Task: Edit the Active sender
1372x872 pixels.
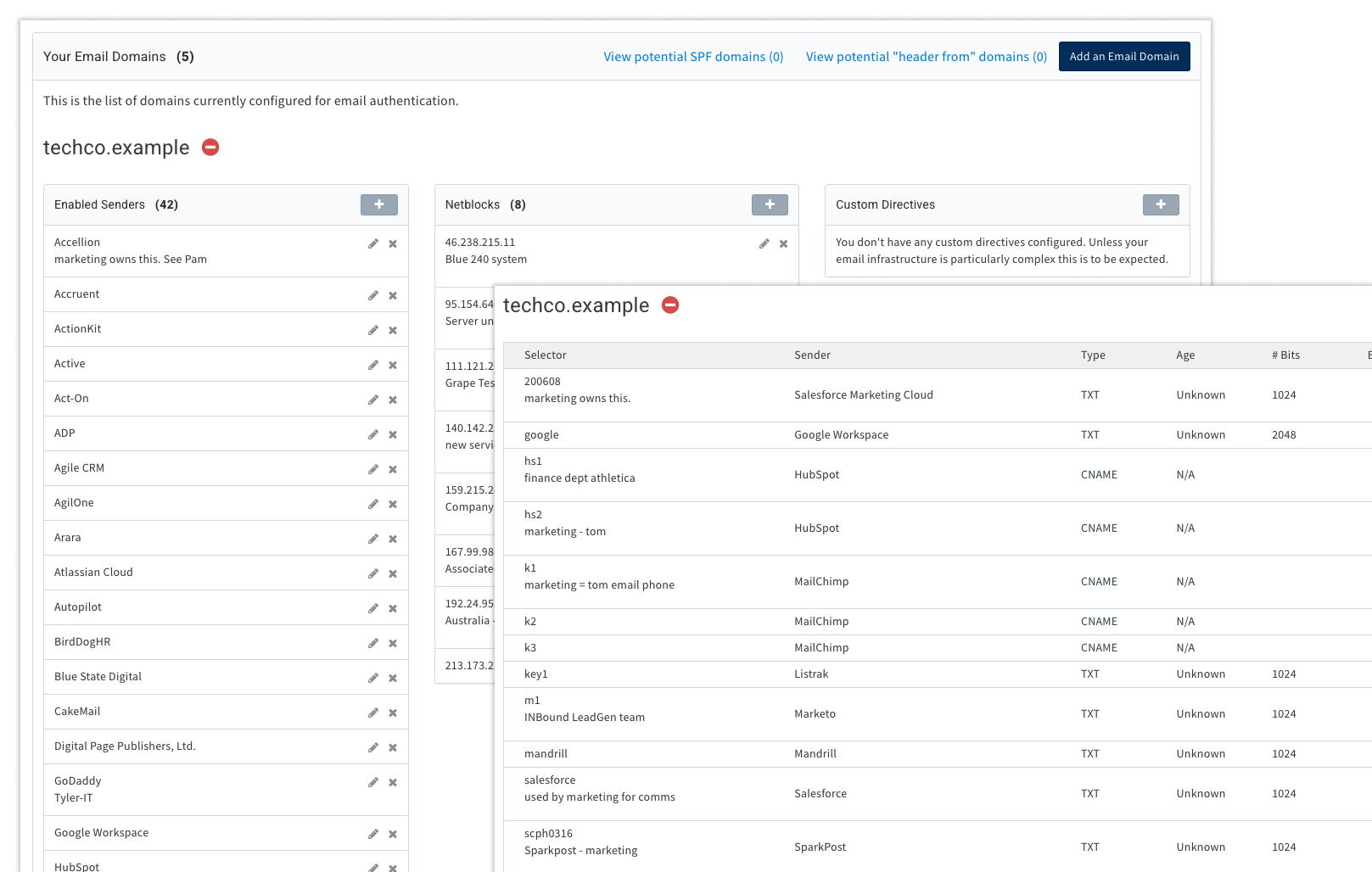Action: (x=373, y=365)
